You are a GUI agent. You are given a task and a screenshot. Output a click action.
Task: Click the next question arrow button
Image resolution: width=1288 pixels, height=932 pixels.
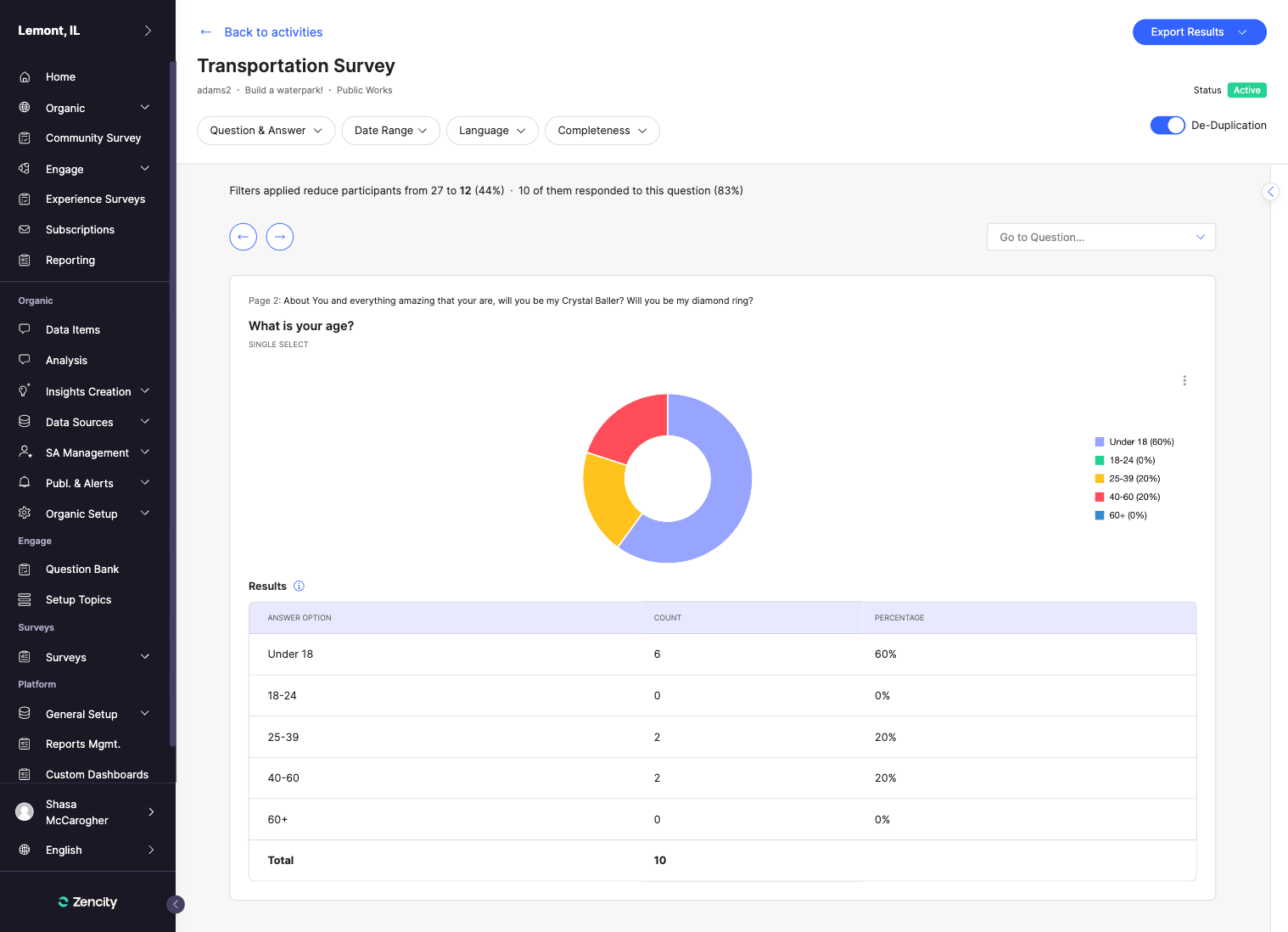[x=280, y=237]
